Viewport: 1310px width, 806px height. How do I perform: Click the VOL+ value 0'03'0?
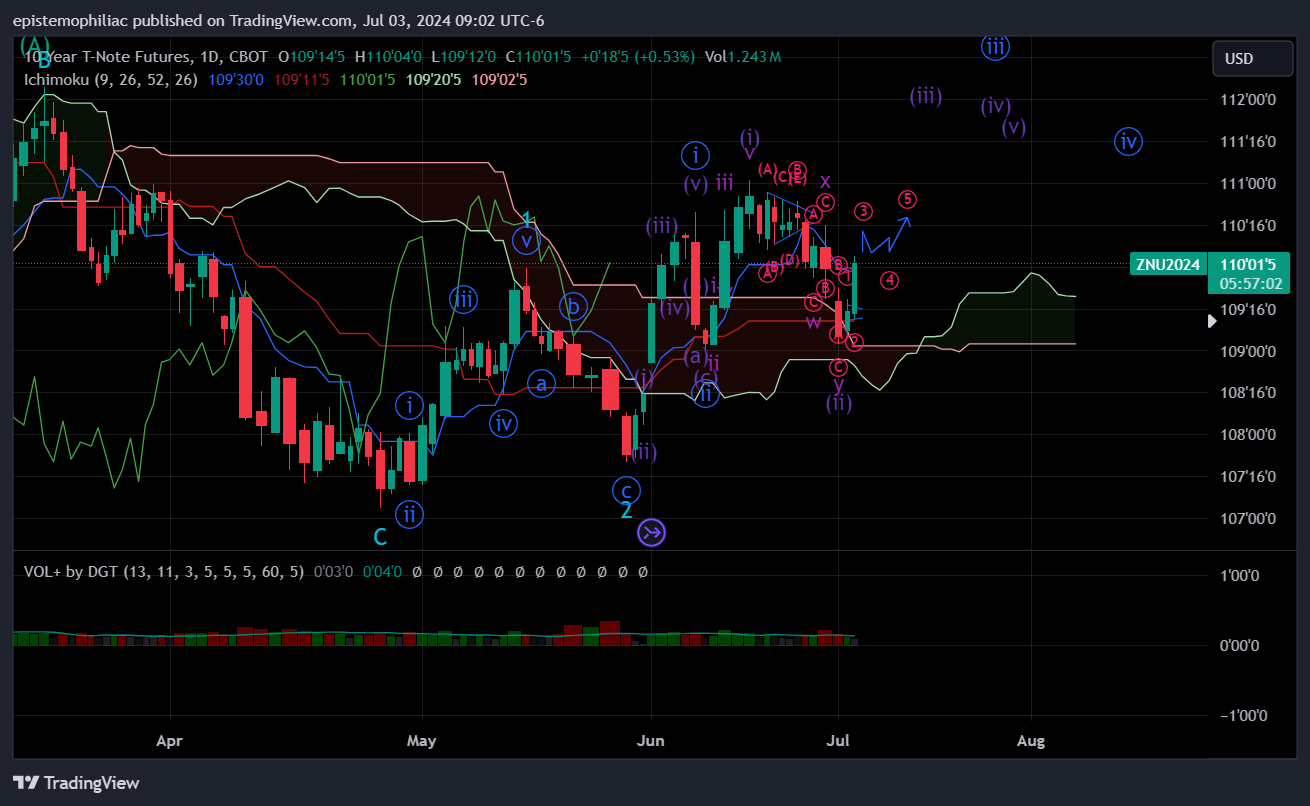pos(332,572)
